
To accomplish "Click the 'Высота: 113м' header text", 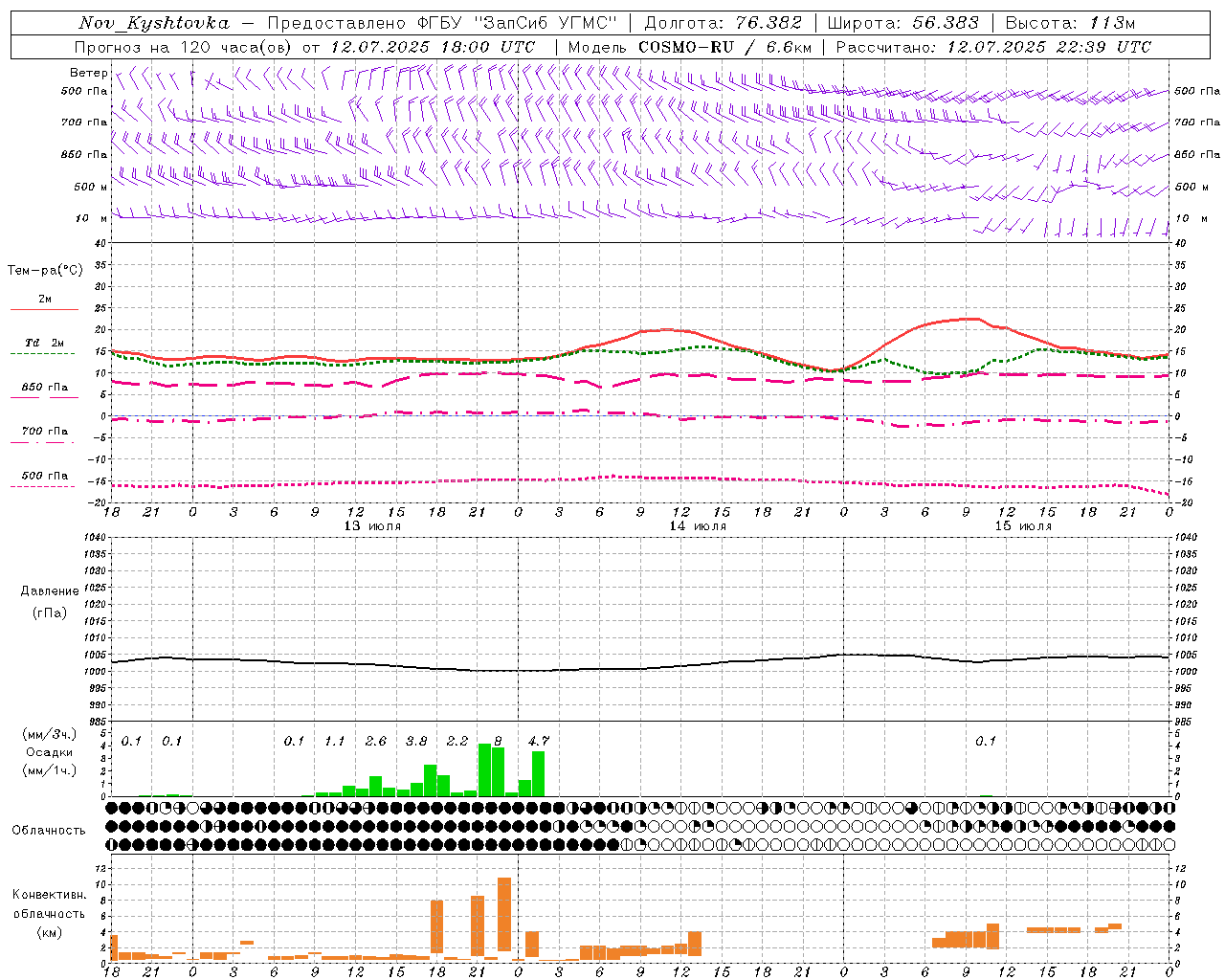I will [x=1072, y=23].
